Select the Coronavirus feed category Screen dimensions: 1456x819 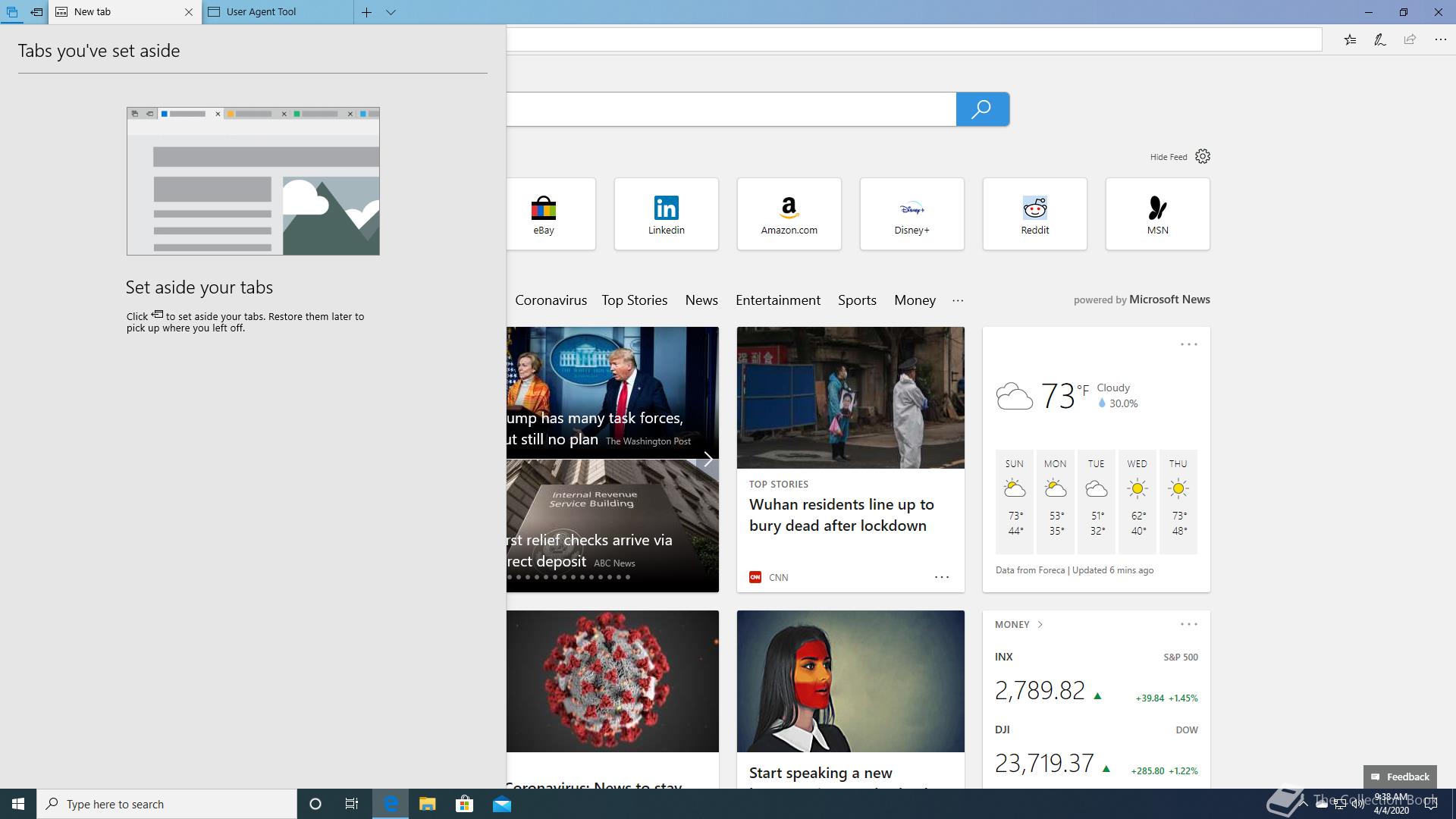click(551, 300)
